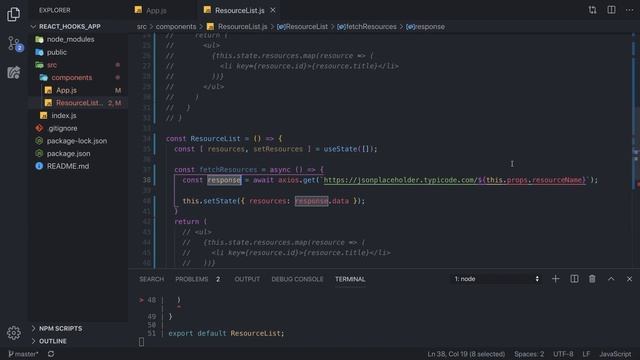This screenshot has height=360, width=640.
Task: Click the Compare Changes icon in editor toolbar
Action: [592, 10]
